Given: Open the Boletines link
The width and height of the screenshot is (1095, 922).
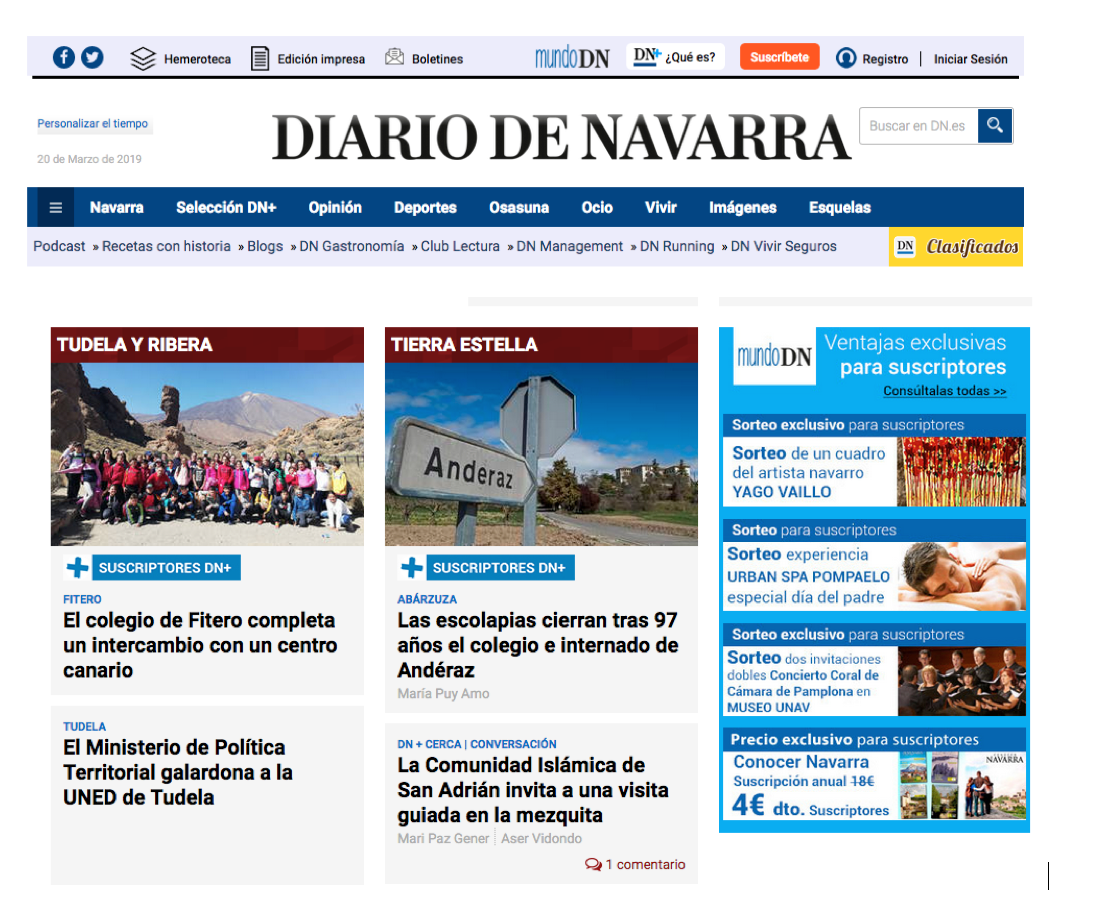Looking at the screenshot, I should pyautogui.click(x=437, y=59).
